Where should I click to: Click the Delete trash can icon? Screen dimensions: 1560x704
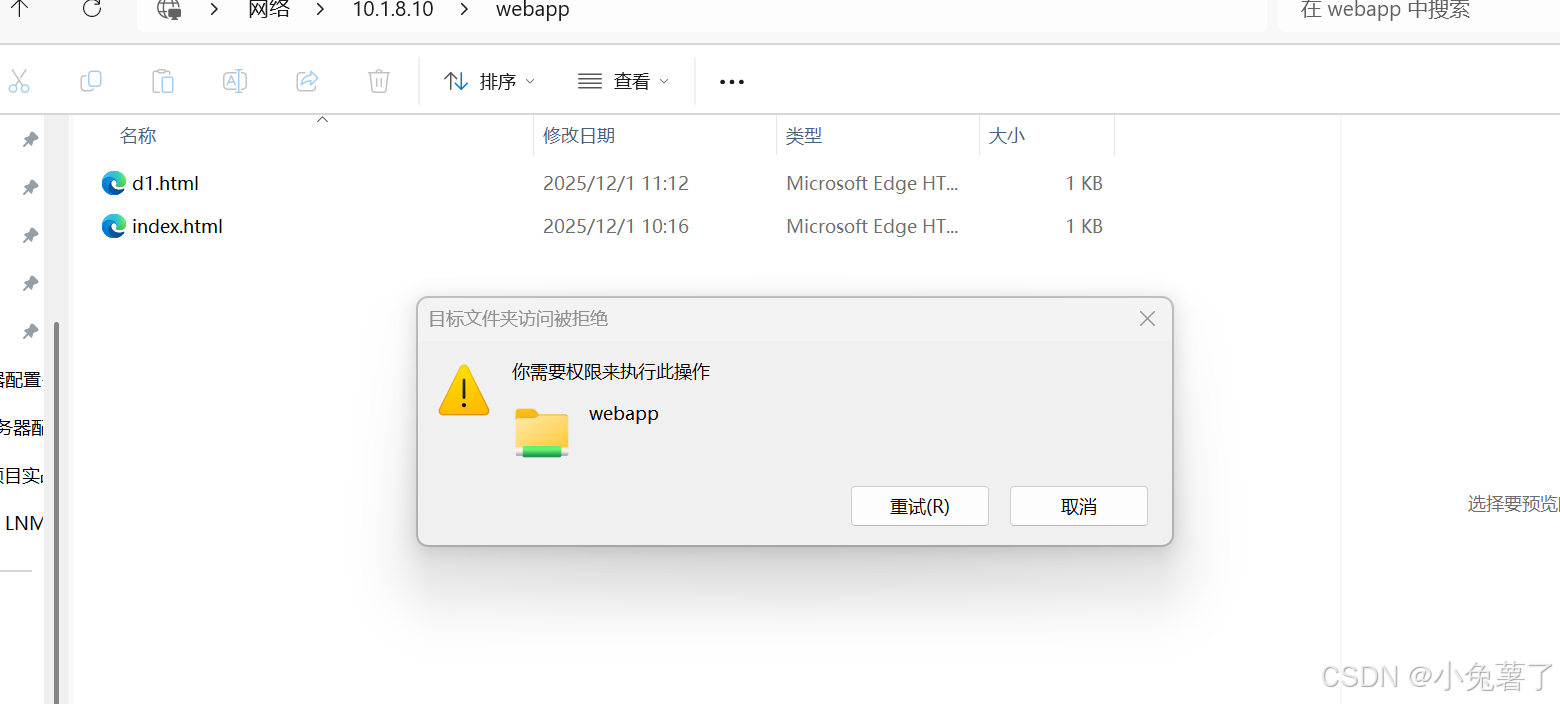click(x=379, y=82)
